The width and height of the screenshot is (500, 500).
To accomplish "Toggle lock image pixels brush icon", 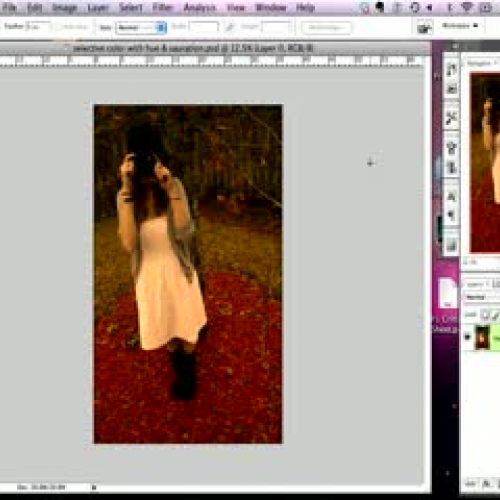I will click(x=495, y=315).
